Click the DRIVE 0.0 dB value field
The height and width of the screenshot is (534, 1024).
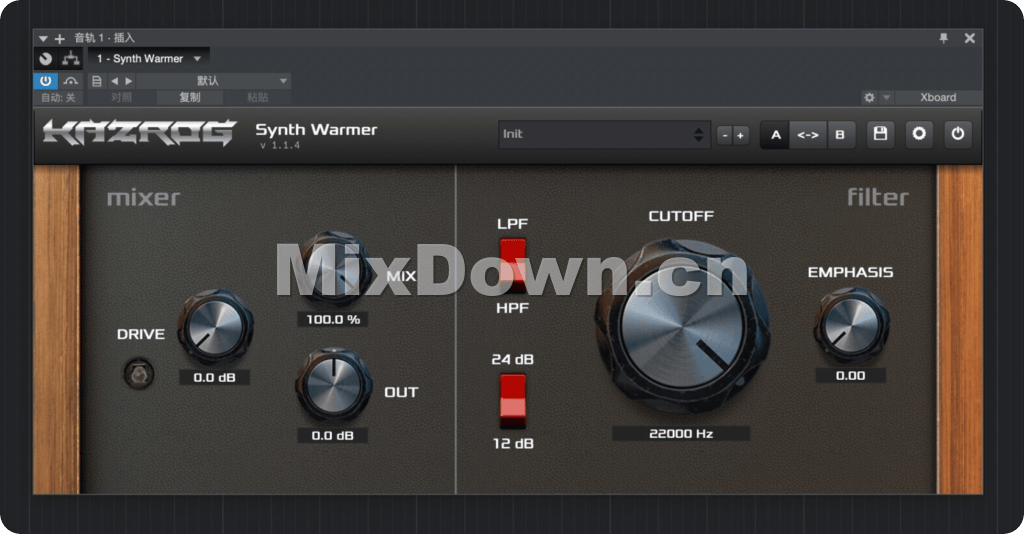coord(214,377)
